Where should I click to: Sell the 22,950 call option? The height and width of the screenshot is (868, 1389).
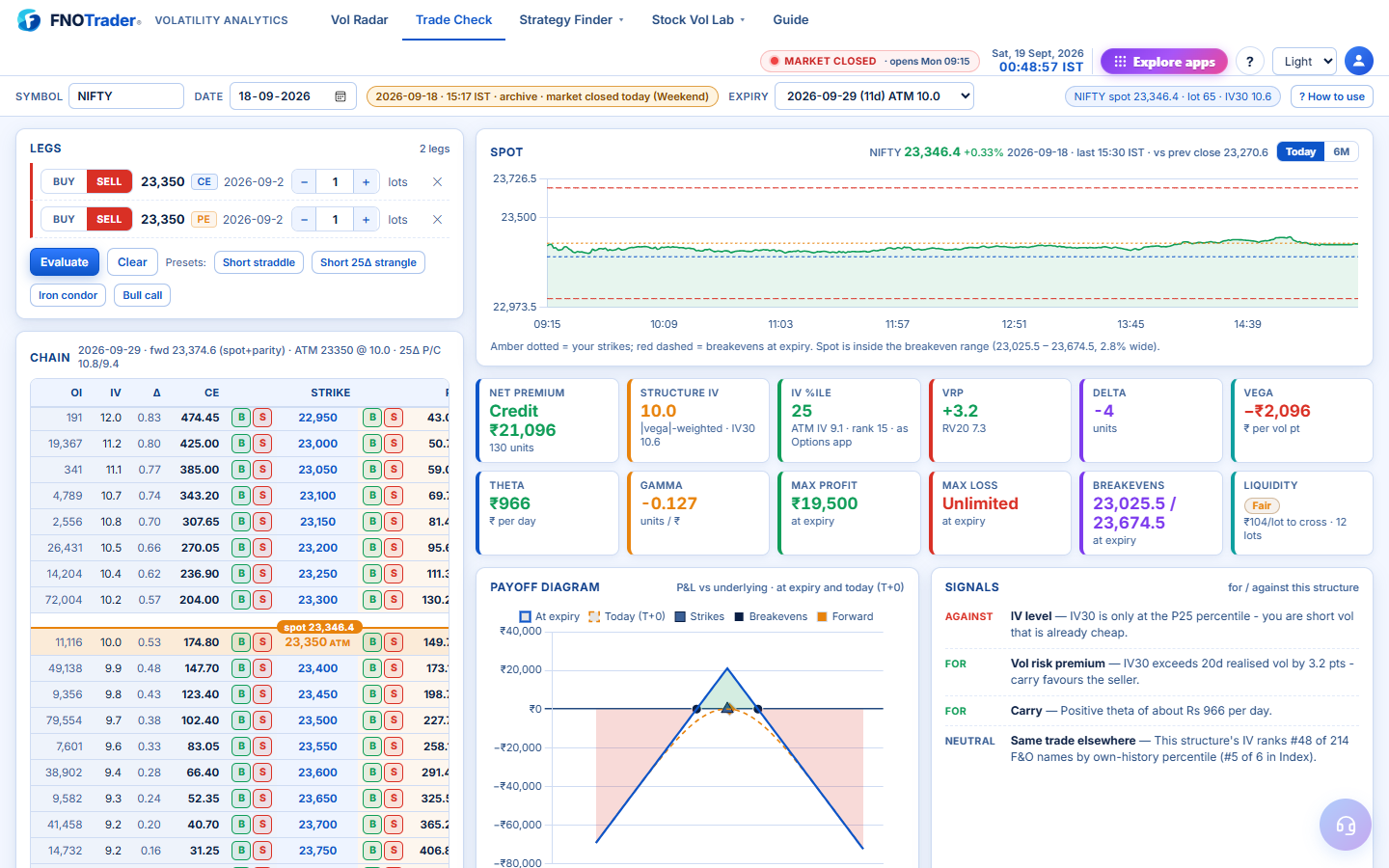(262, 418)
